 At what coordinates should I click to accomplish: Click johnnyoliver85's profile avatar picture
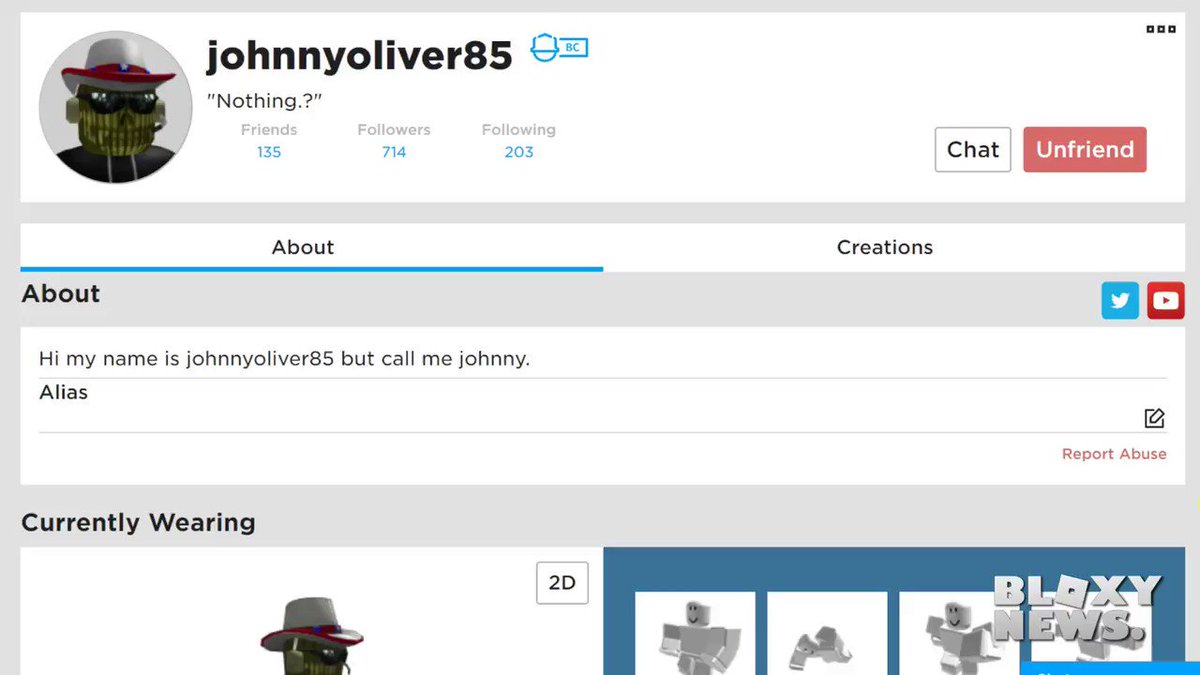115,107
